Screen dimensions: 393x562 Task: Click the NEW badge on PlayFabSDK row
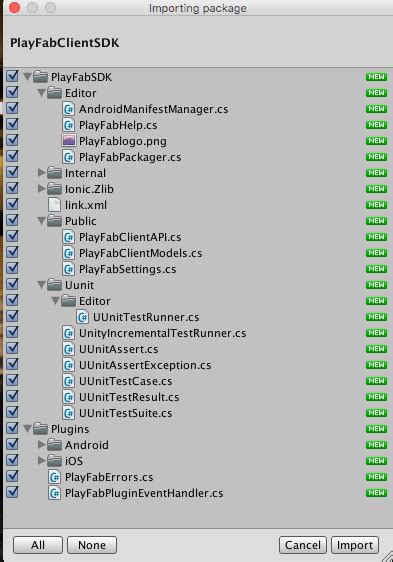click(x=376, y=77)
